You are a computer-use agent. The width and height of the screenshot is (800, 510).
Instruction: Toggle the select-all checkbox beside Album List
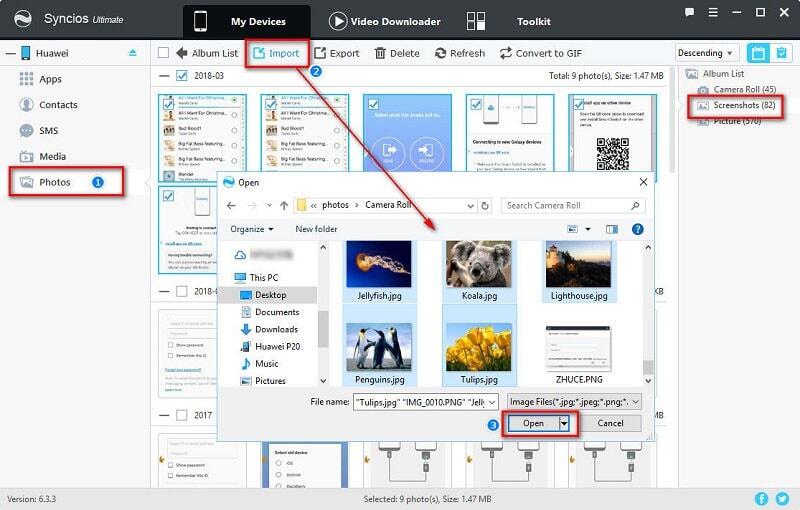coord(164,53)
